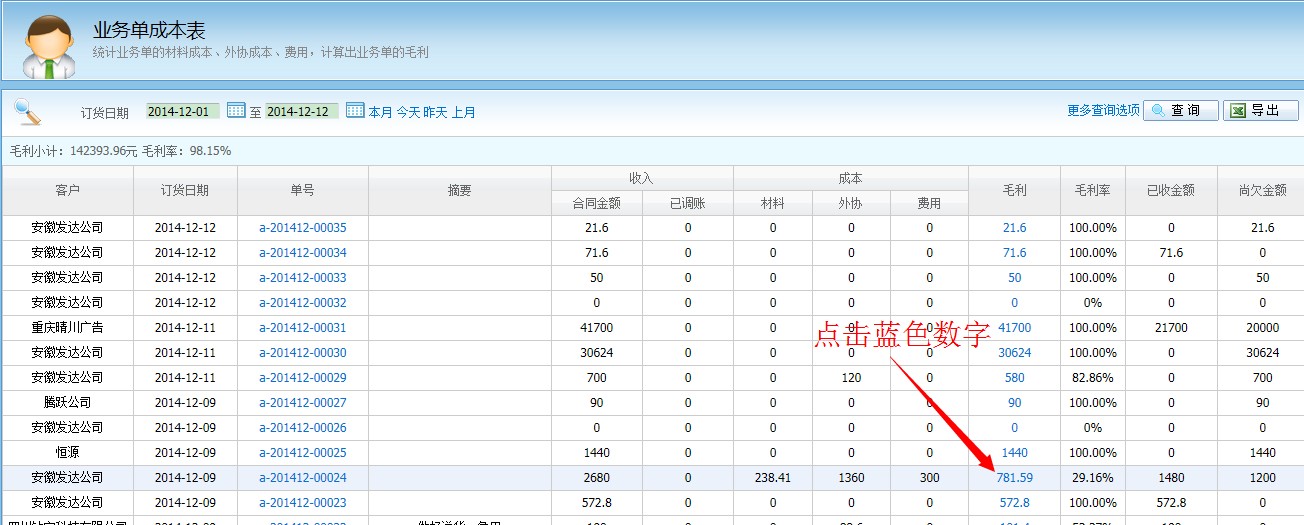This screenshot has width=1304, height=525.
Task: Select the 昨天 quick date filter
Action: pyautogui.click(x=435, y=112)
